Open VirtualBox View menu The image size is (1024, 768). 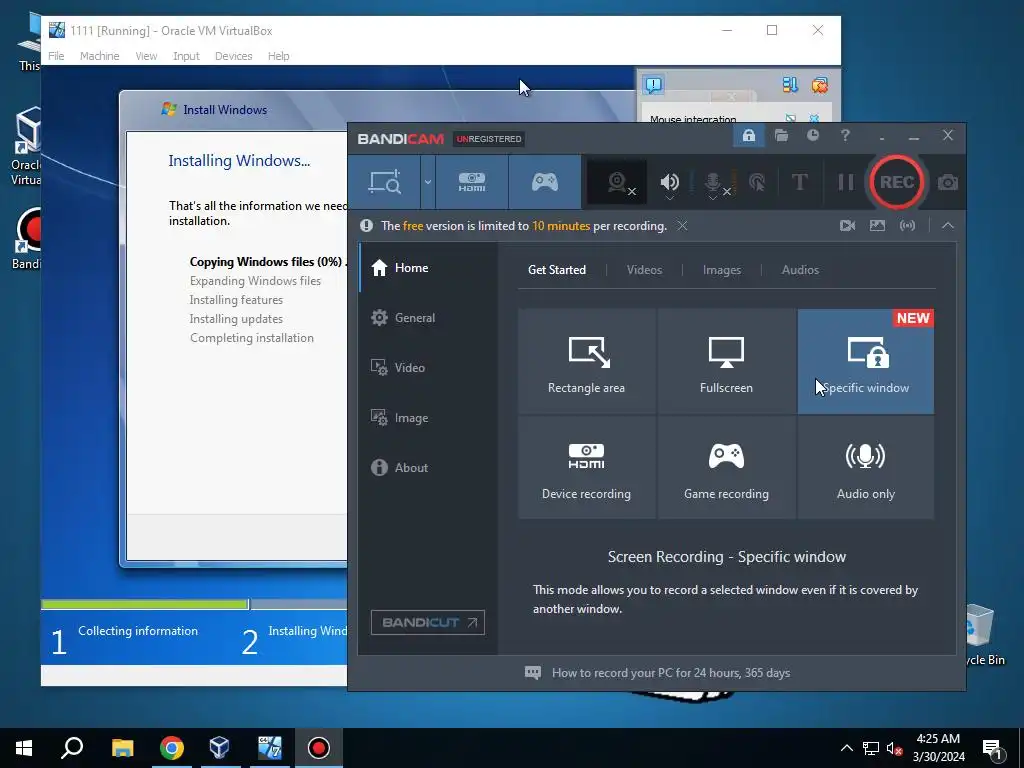tap(146, 56)
